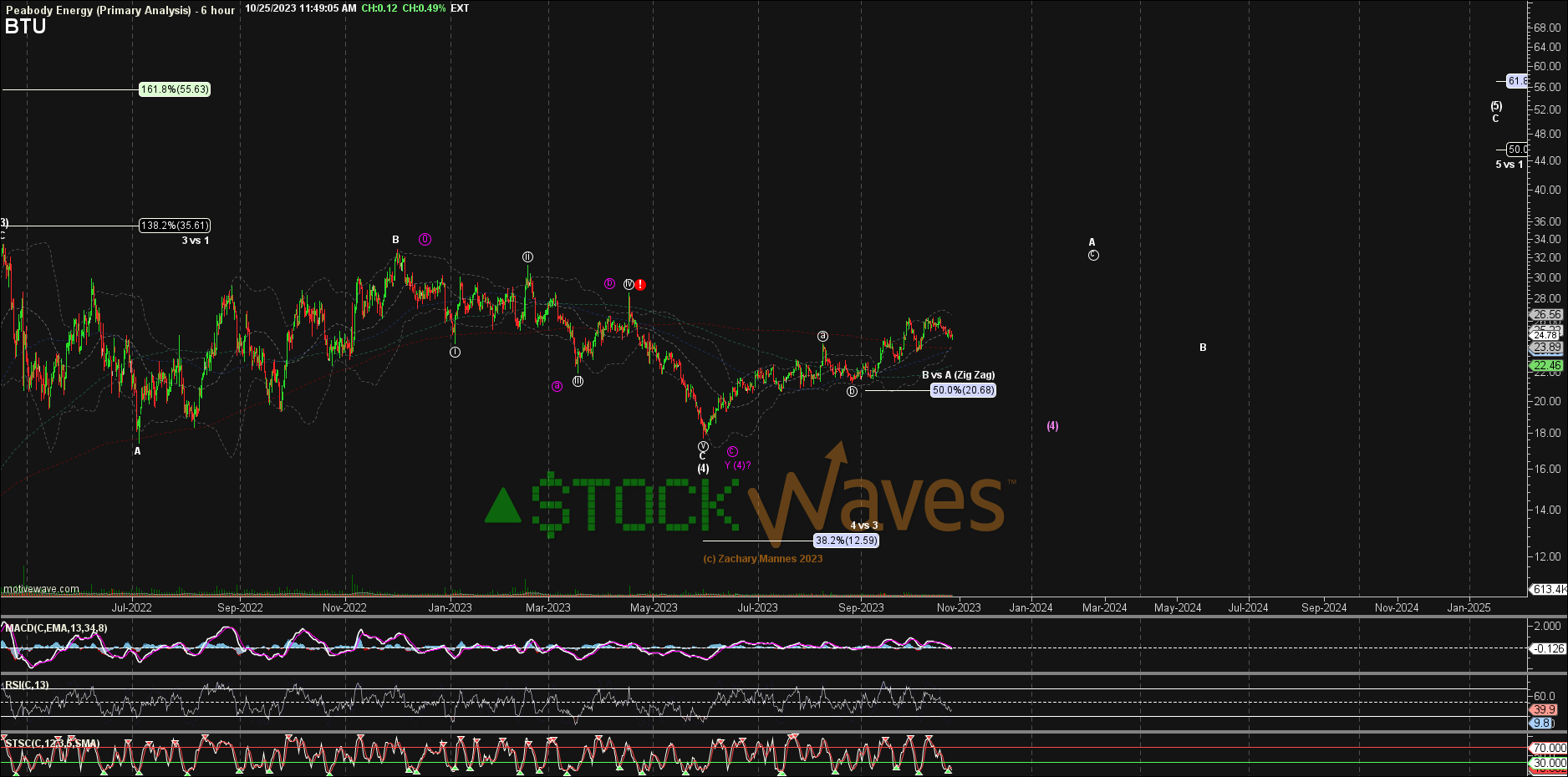Click the Jul-2022 time axis label
This screenshot has width=1568, height=777.
click(132, 607)
